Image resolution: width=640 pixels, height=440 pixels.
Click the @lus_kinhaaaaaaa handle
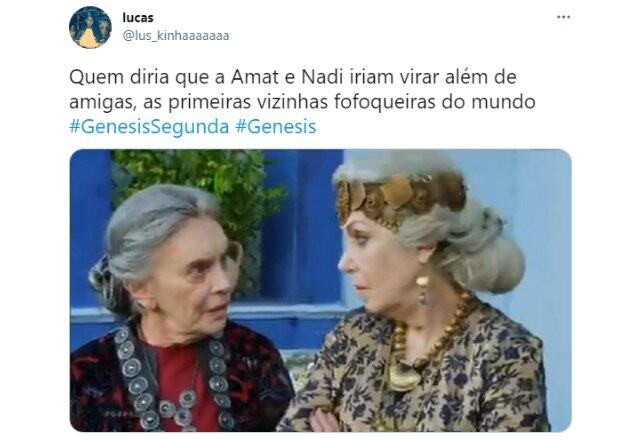(176, 36)
